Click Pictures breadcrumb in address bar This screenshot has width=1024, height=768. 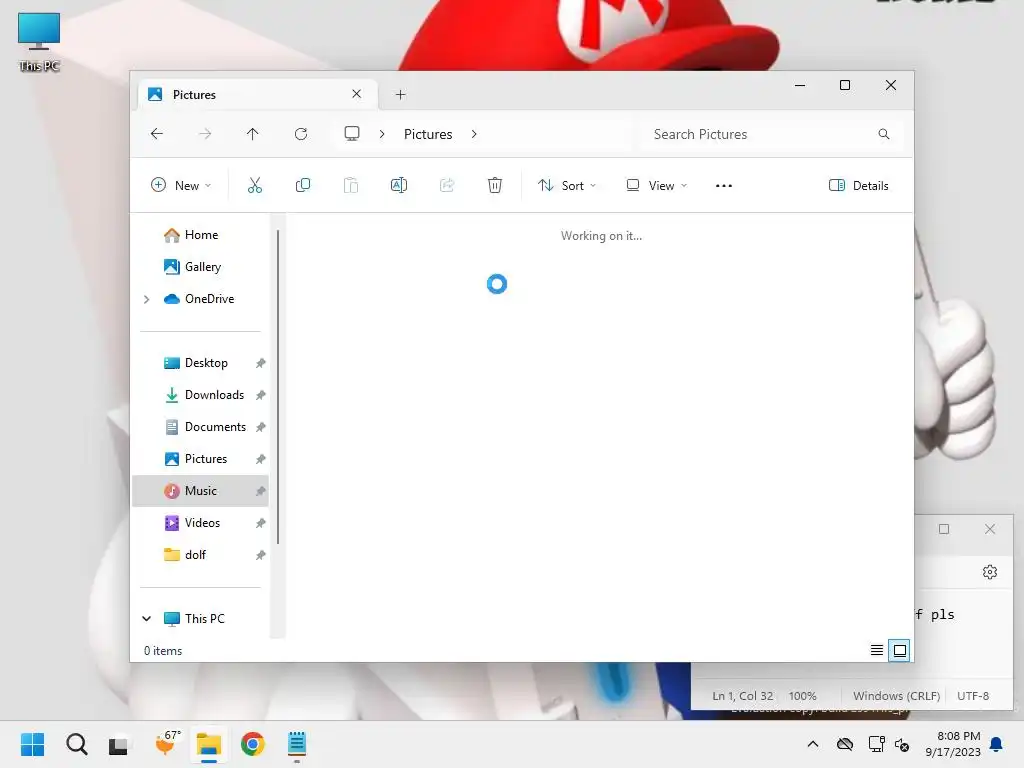pos(428,134)
